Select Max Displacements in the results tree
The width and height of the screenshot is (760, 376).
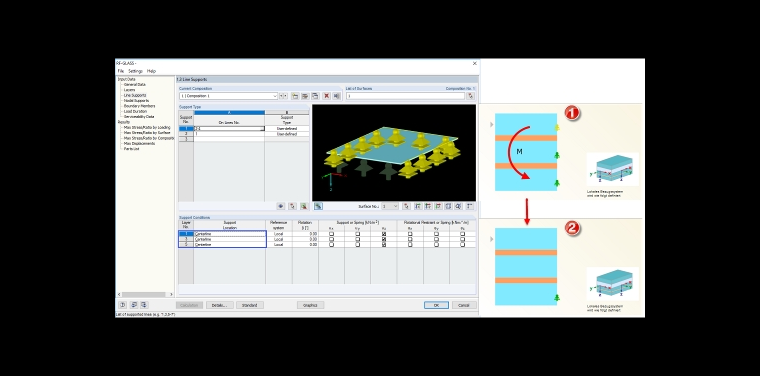(x=139, y=143)
